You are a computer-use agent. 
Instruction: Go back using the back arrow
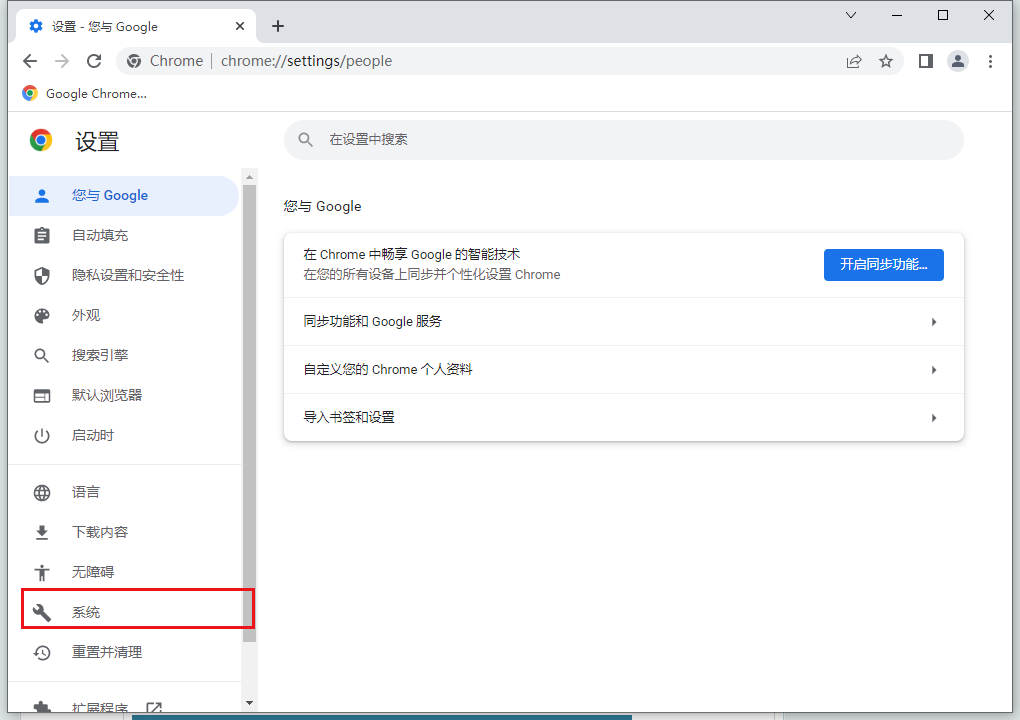[x=30, y=61]
